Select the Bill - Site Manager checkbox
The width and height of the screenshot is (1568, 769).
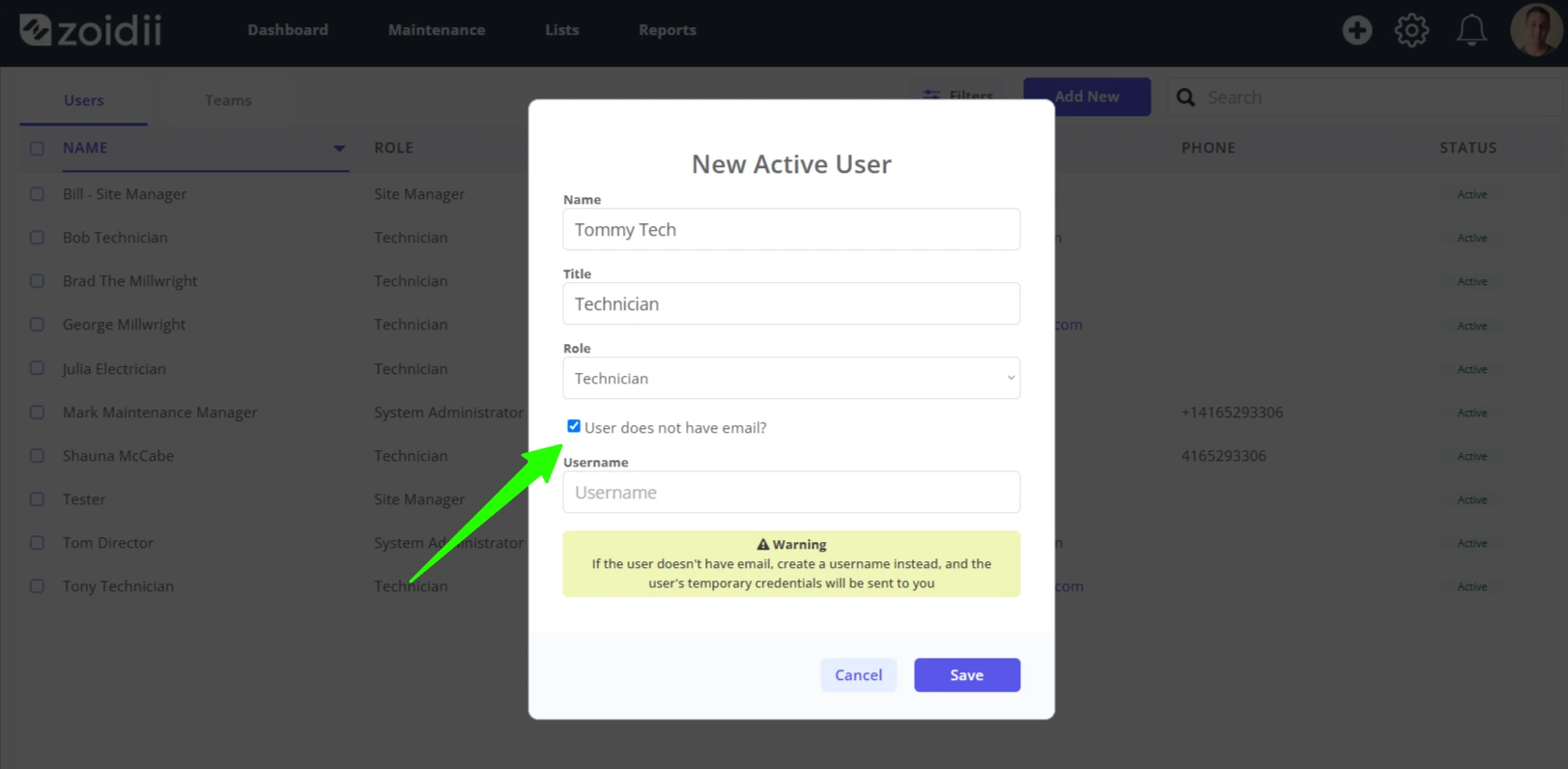(37, 194)
